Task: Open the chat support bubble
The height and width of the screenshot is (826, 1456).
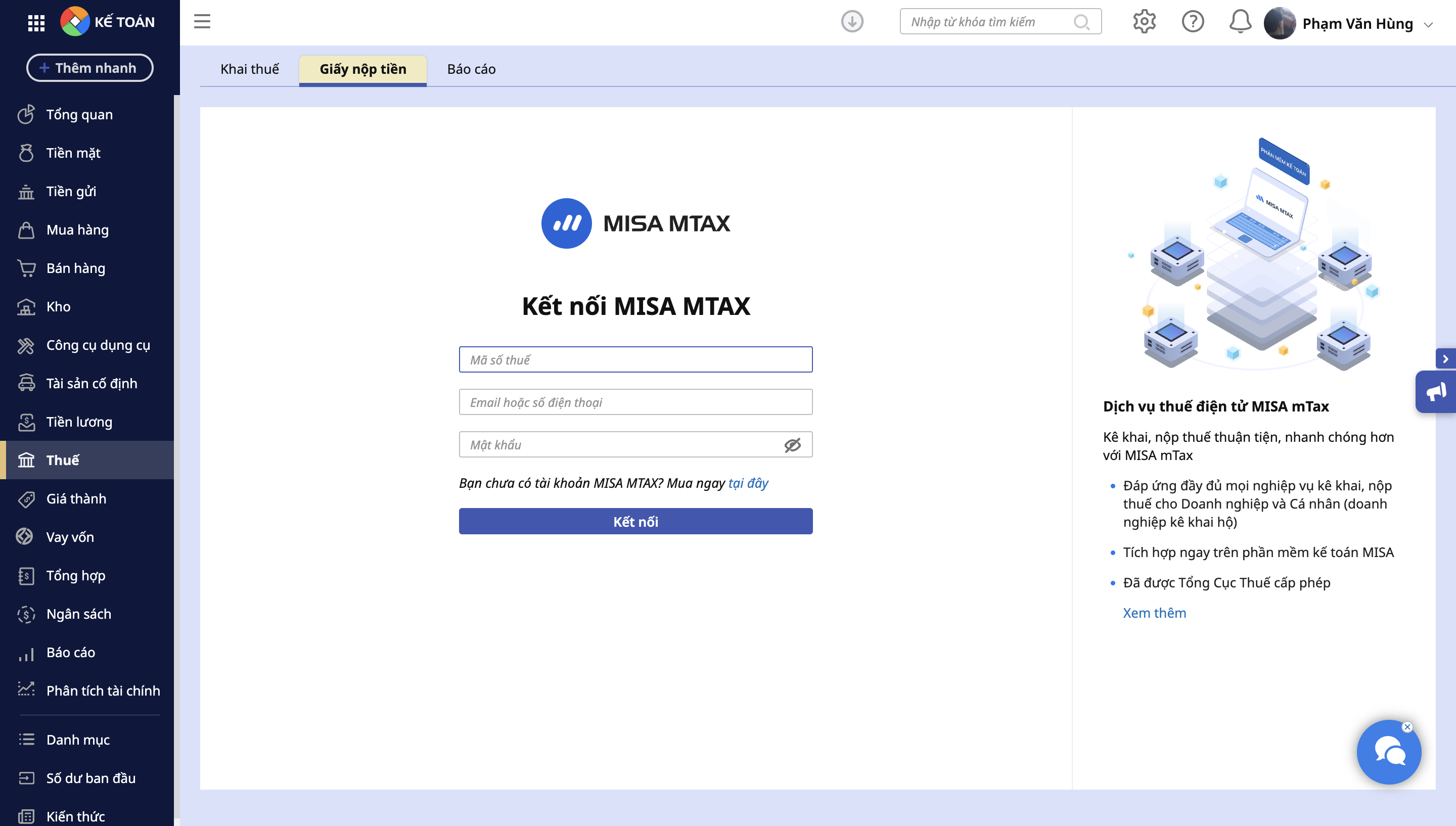Action: point(1388,752)
